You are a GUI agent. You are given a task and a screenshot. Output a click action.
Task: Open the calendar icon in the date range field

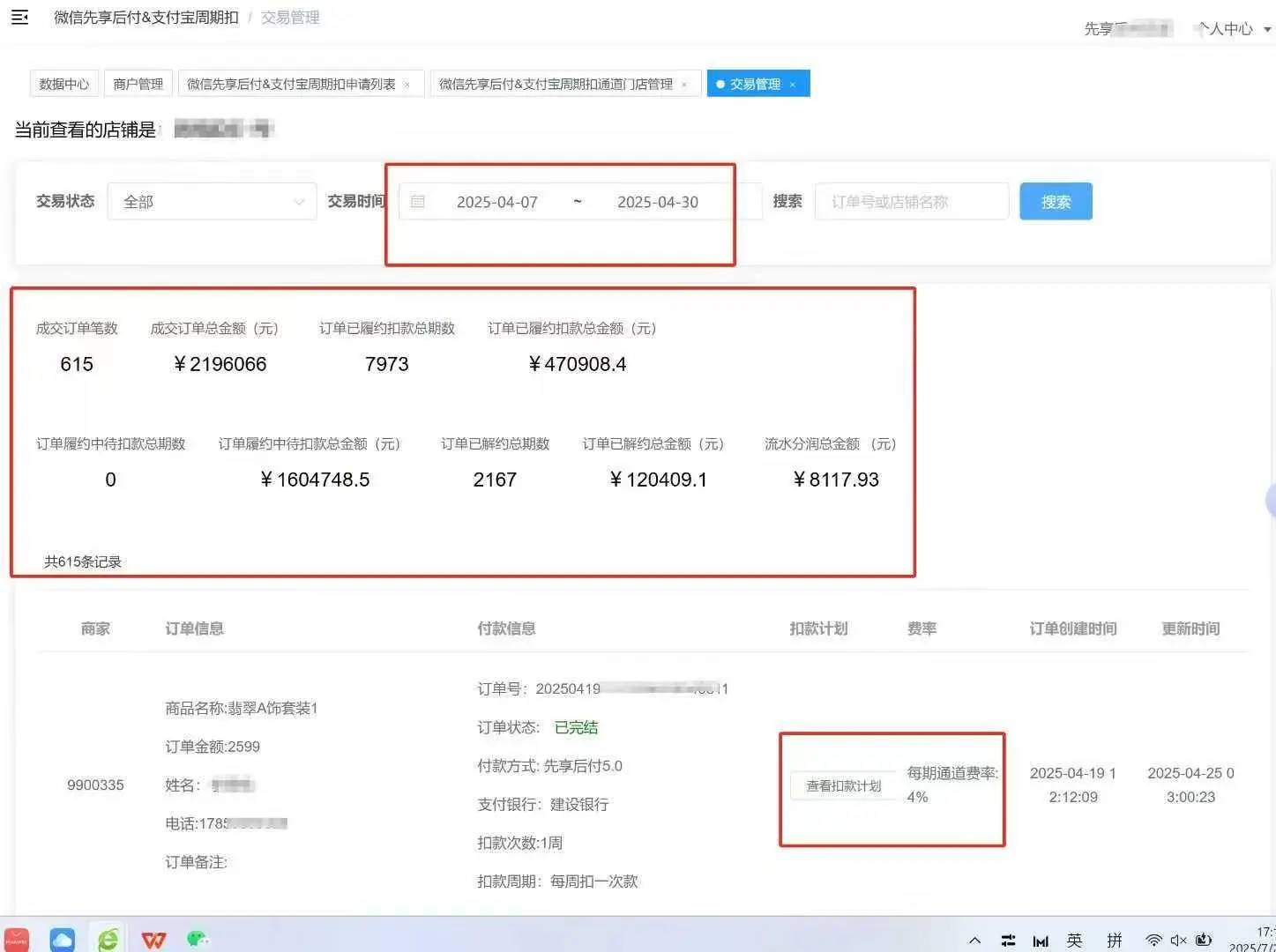tap(418, 202)
